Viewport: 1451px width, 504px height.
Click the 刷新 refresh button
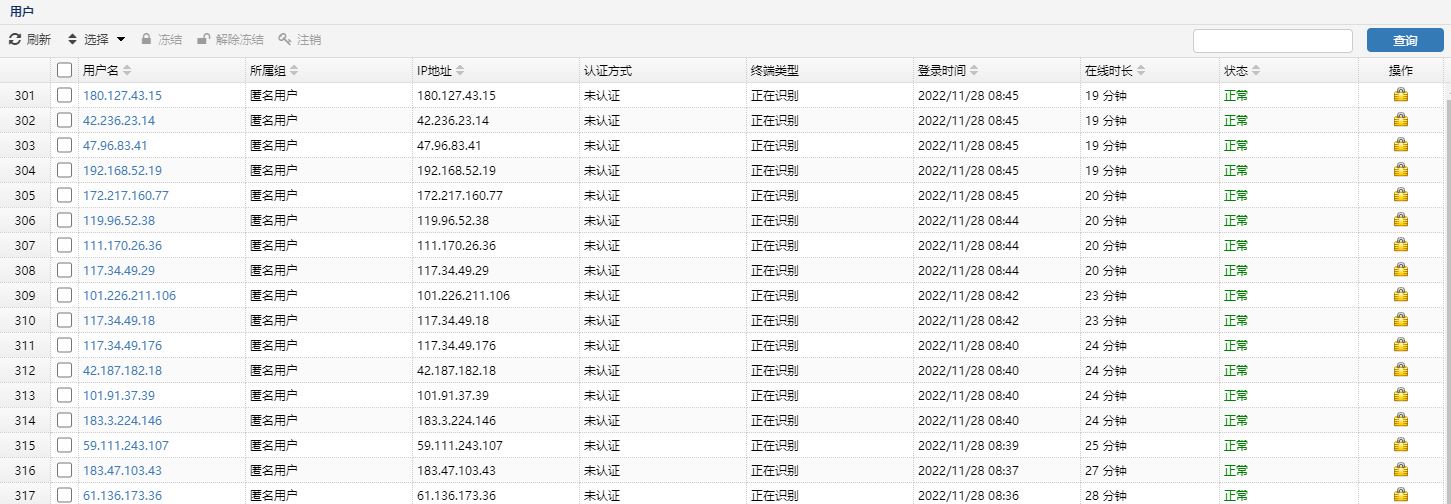(30, 40)
